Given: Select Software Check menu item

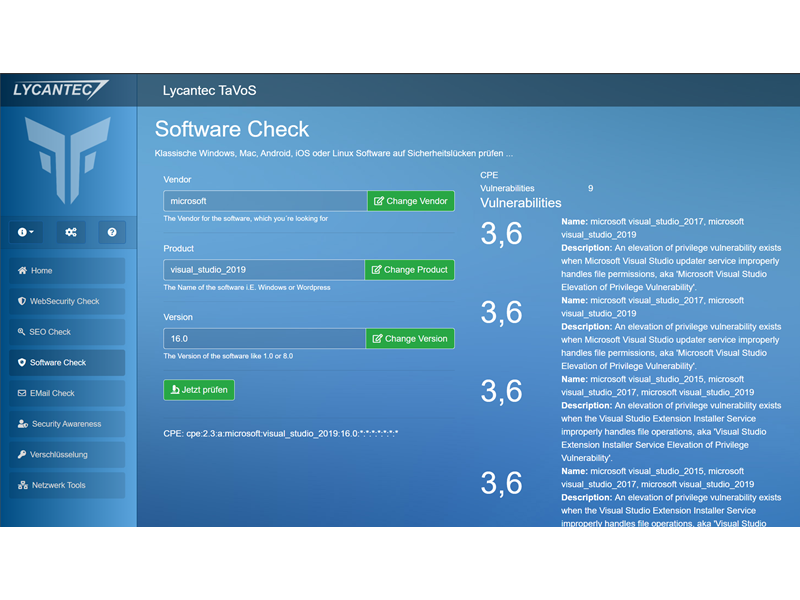Looking at the screenshot, I should pos(67,362).
